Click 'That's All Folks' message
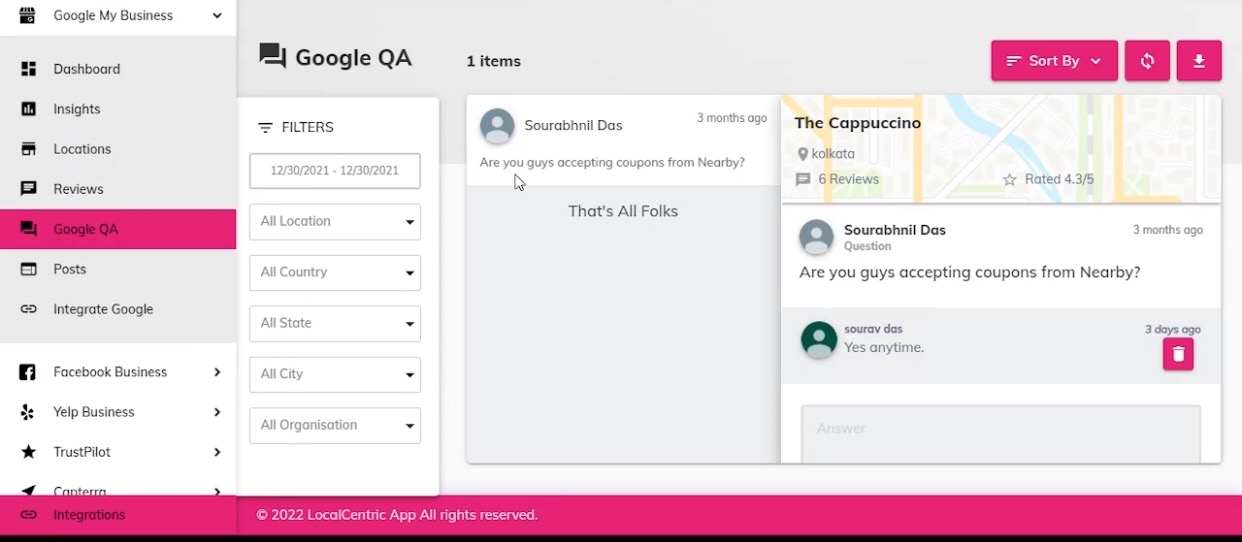The width and height of the screenshot is (1242, 542). [623, 211]
